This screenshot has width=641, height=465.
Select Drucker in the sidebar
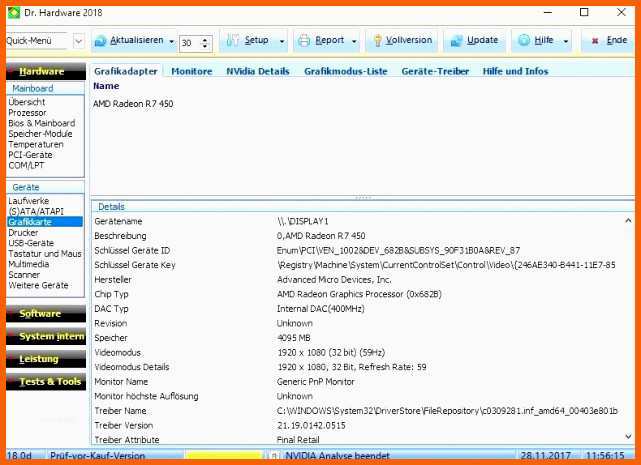click(23, 232)
